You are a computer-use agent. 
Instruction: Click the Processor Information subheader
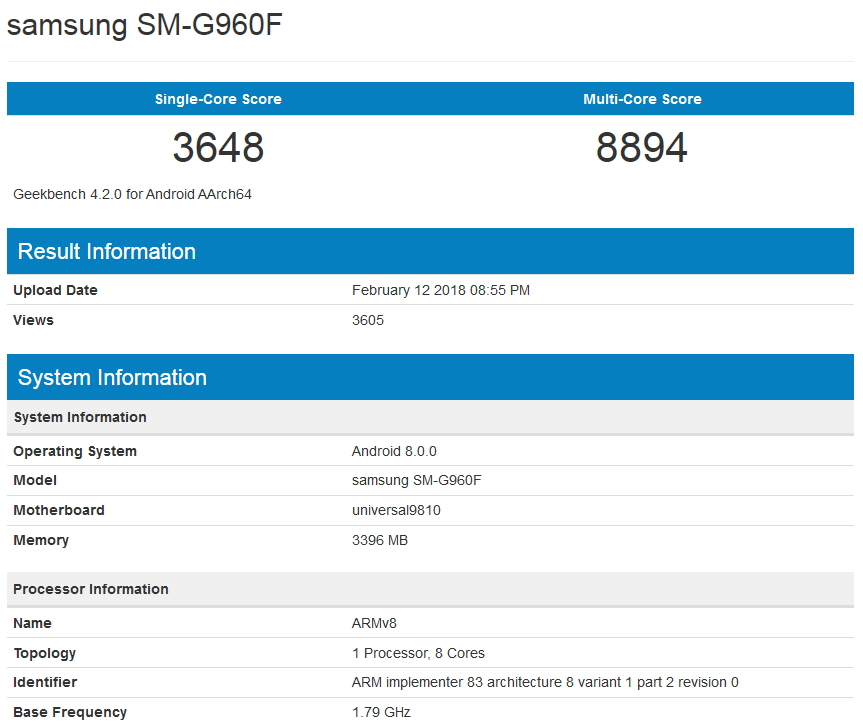(x=91, y=589)
